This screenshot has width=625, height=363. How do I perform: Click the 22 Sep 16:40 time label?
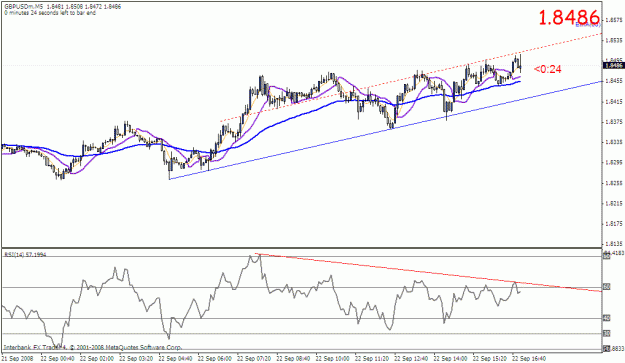529,359
